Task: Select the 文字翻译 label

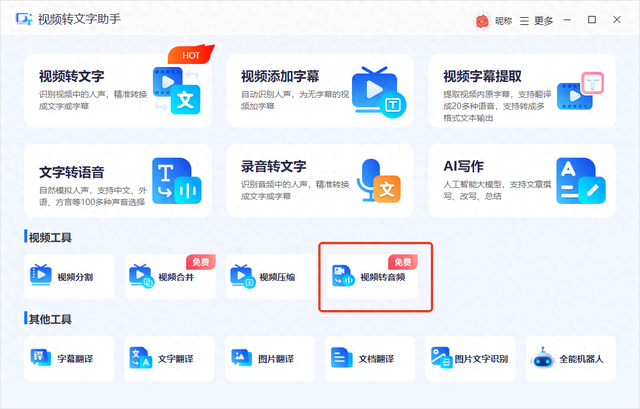Action: tap(176, 359)
